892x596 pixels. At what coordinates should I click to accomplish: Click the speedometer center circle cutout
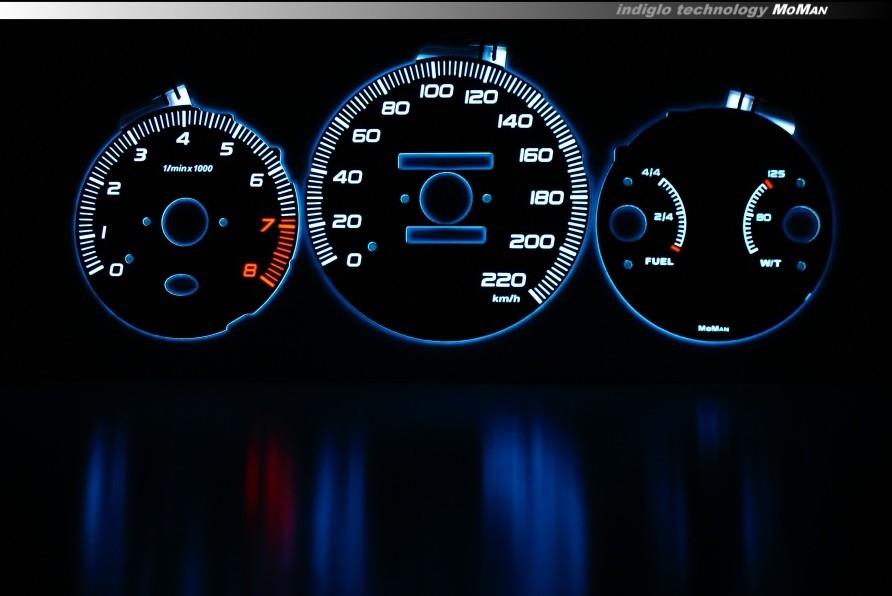click(445, 197)
